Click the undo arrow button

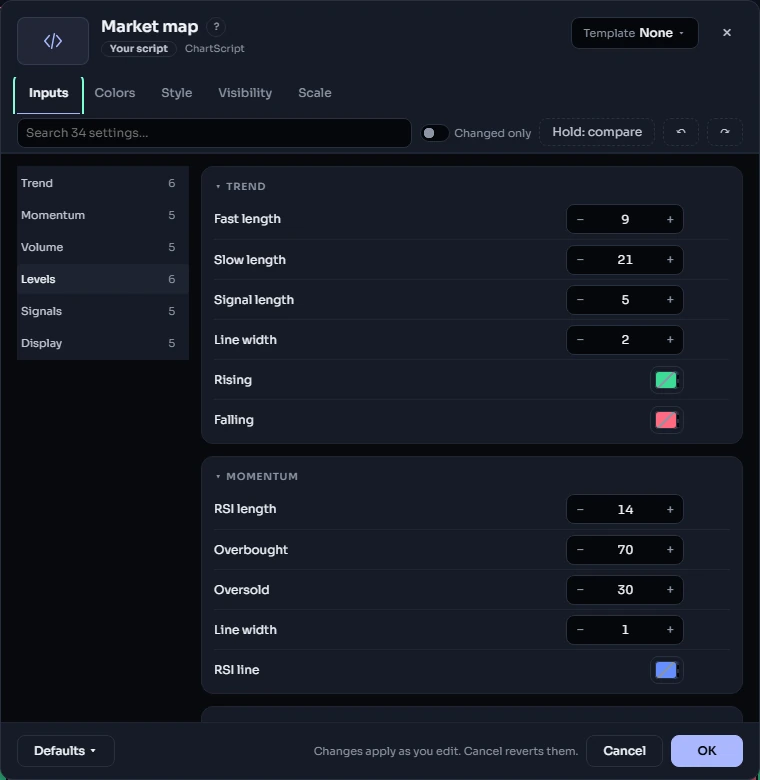click(681, 132)
